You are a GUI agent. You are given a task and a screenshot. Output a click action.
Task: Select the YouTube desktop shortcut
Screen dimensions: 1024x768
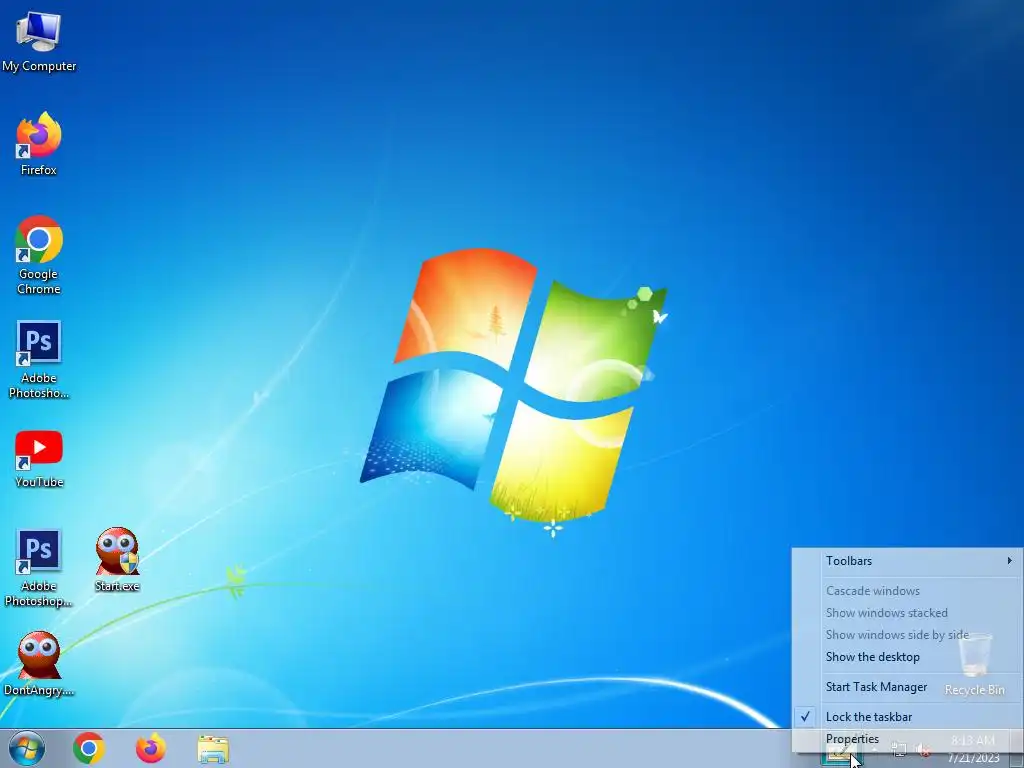[39, 458]
